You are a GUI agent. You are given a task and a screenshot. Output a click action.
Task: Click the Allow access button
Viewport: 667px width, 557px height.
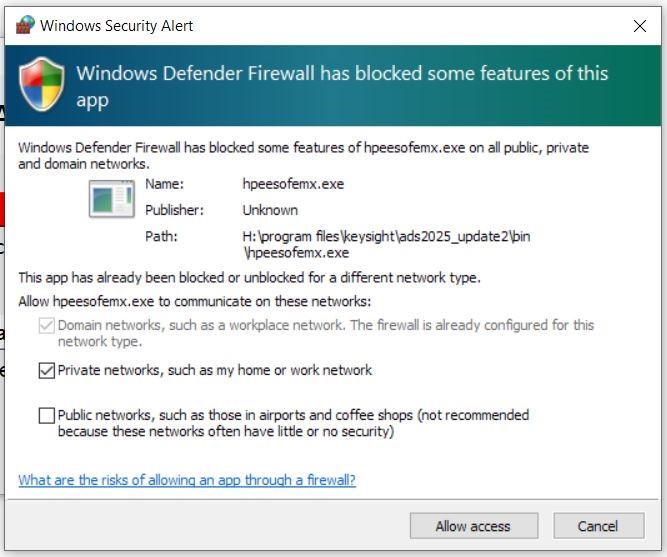(x=474, y=526)
